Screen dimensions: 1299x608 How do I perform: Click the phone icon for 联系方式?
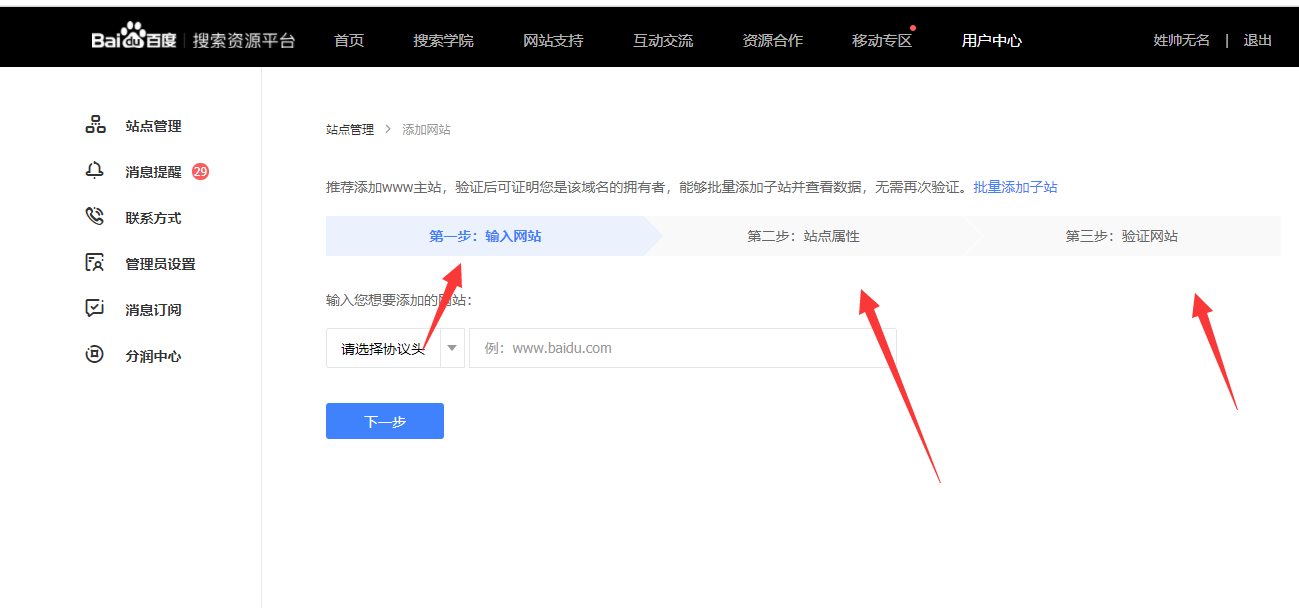[95, 217]
